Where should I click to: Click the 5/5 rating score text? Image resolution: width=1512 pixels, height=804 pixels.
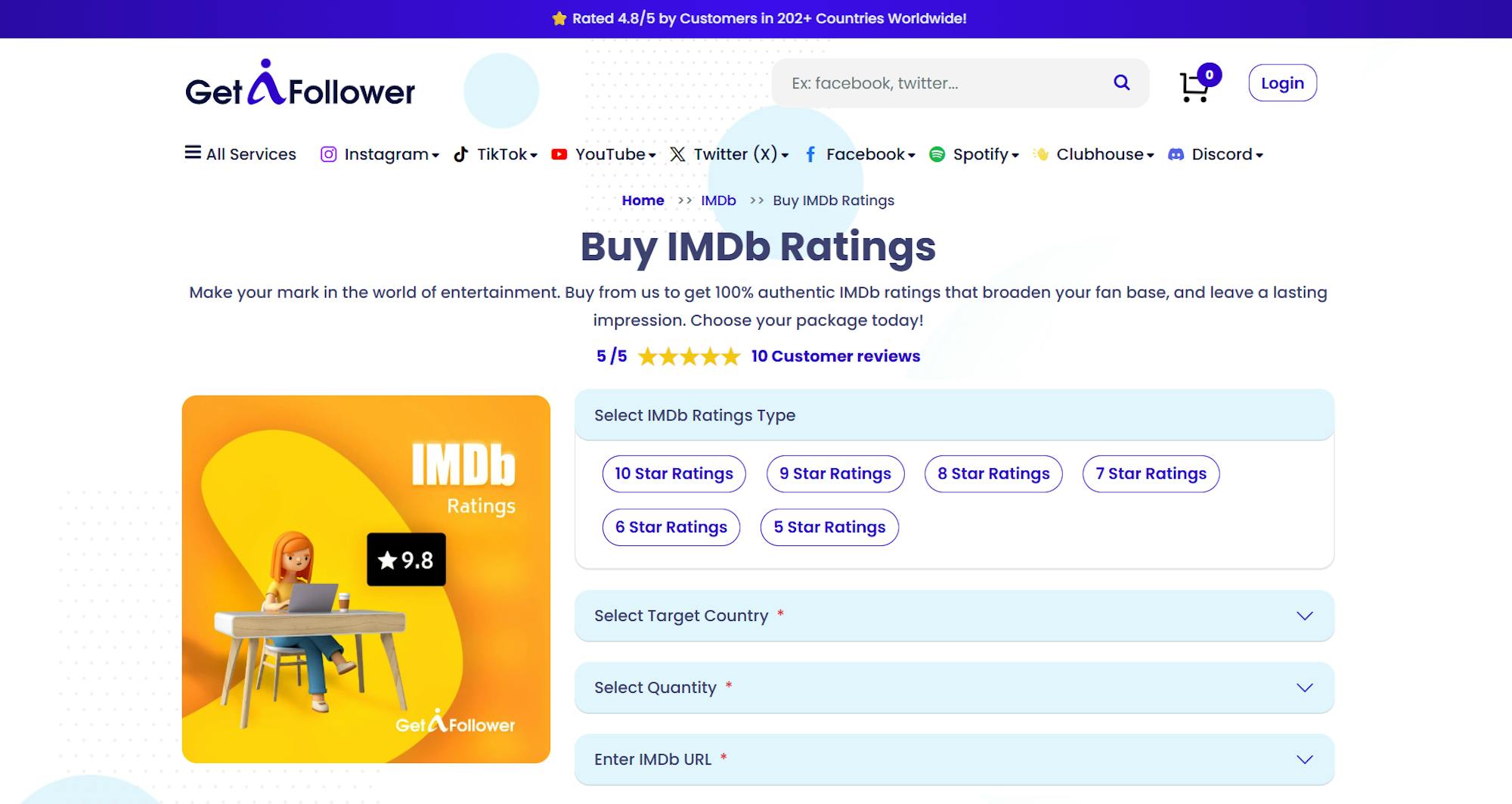click(612, 356)
